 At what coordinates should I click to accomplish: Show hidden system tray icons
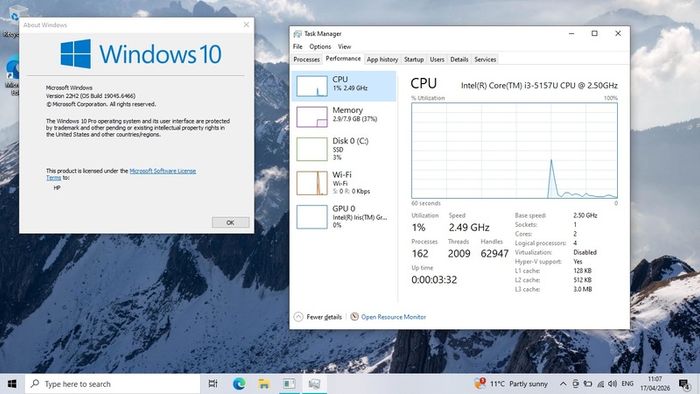click(x=563, y=384)
